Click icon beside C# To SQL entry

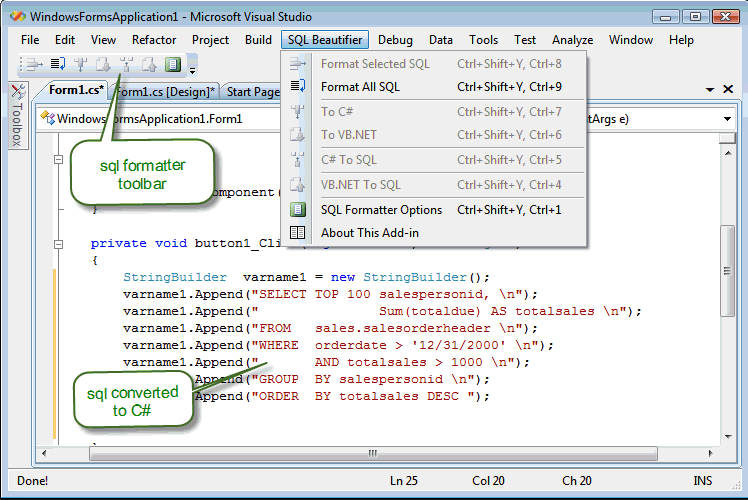(298, 159)
